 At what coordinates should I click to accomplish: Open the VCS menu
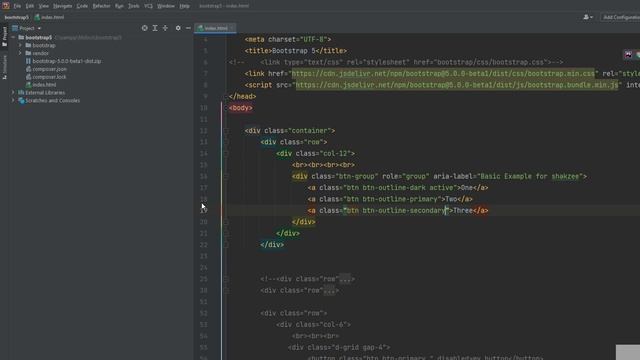[x=148, y=6]
